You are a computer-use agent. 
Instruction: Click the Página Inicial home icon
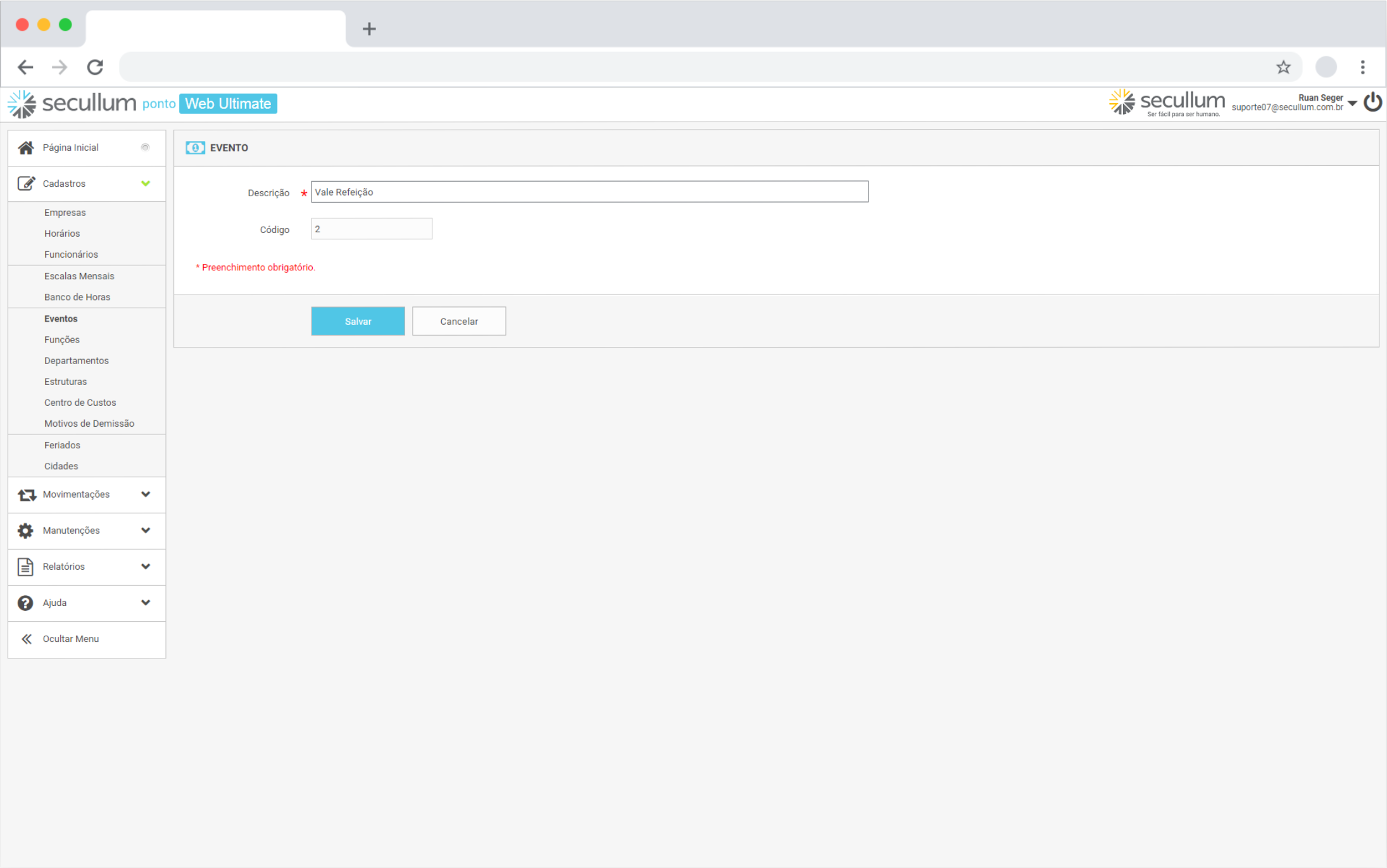[x=25, y=148]
